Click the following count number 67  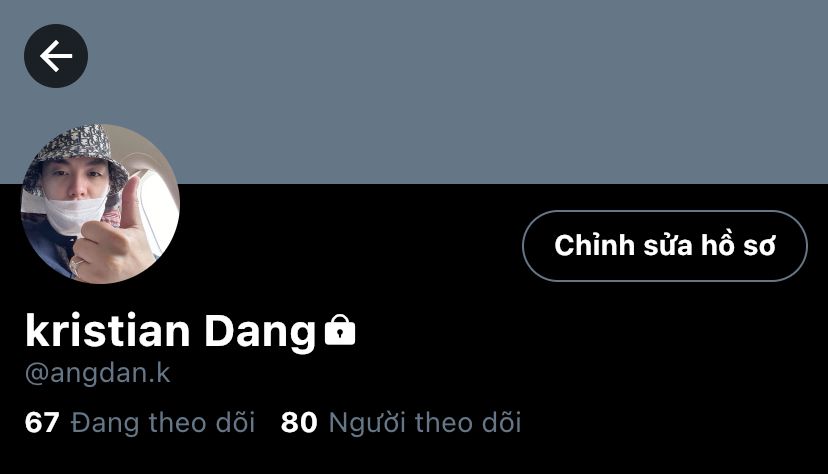point(42,423)
